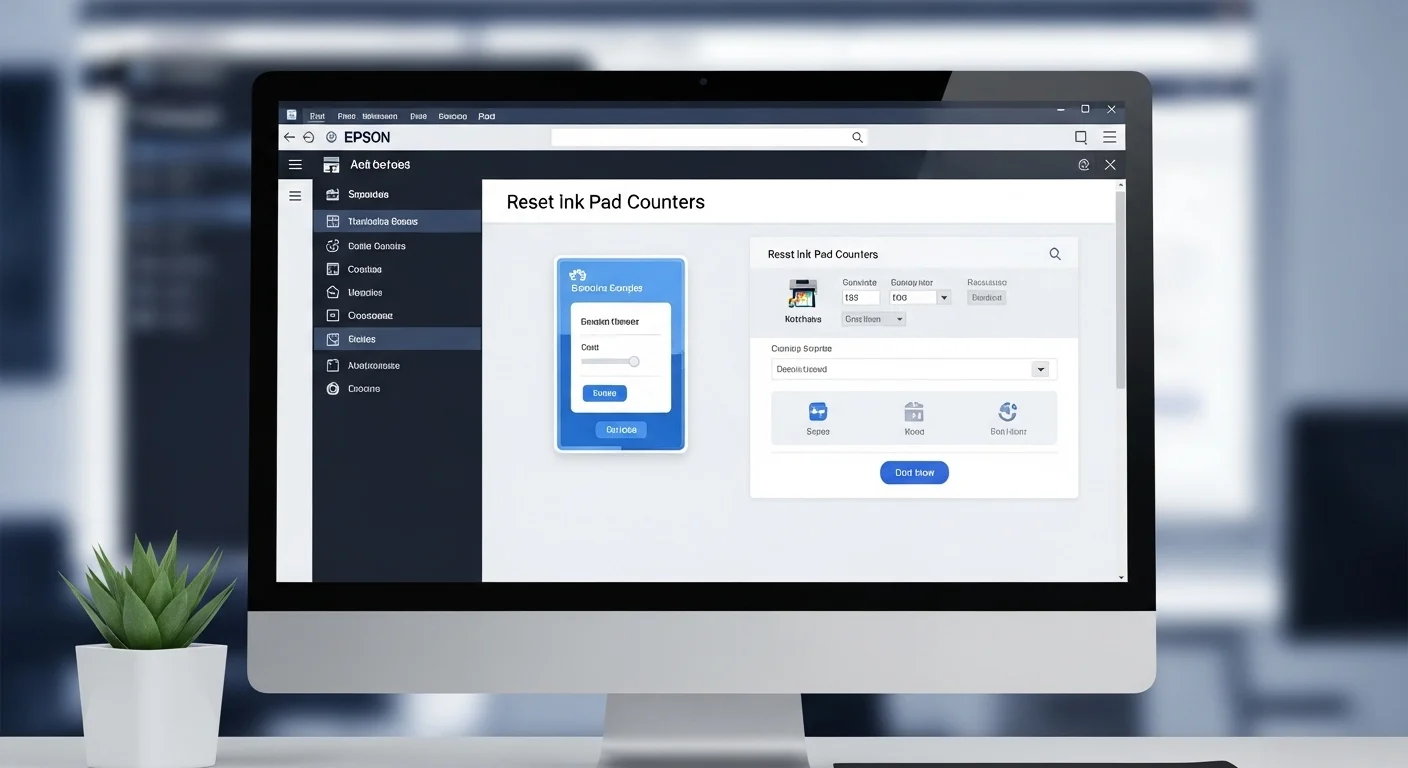Click the search icon in Reset Ink Pad card
Image resolution: width=1408 pixels, height=768 pixels.
[x=1055, y=254]
